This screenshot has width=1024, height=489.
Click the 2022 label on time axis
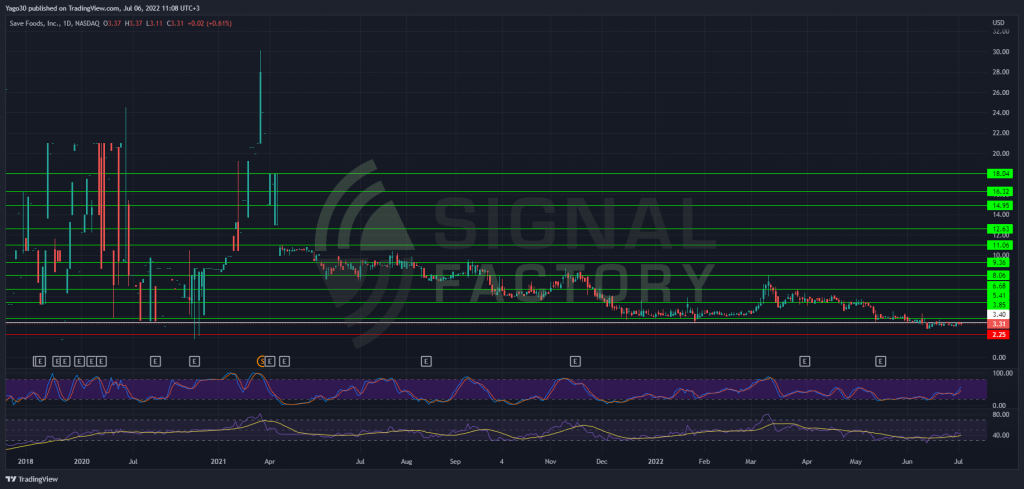click(655, 462)
